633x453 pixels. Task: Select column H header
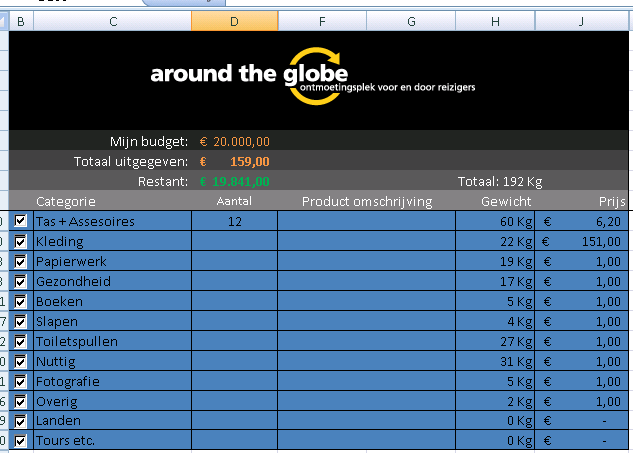click(x=495, y=21)
